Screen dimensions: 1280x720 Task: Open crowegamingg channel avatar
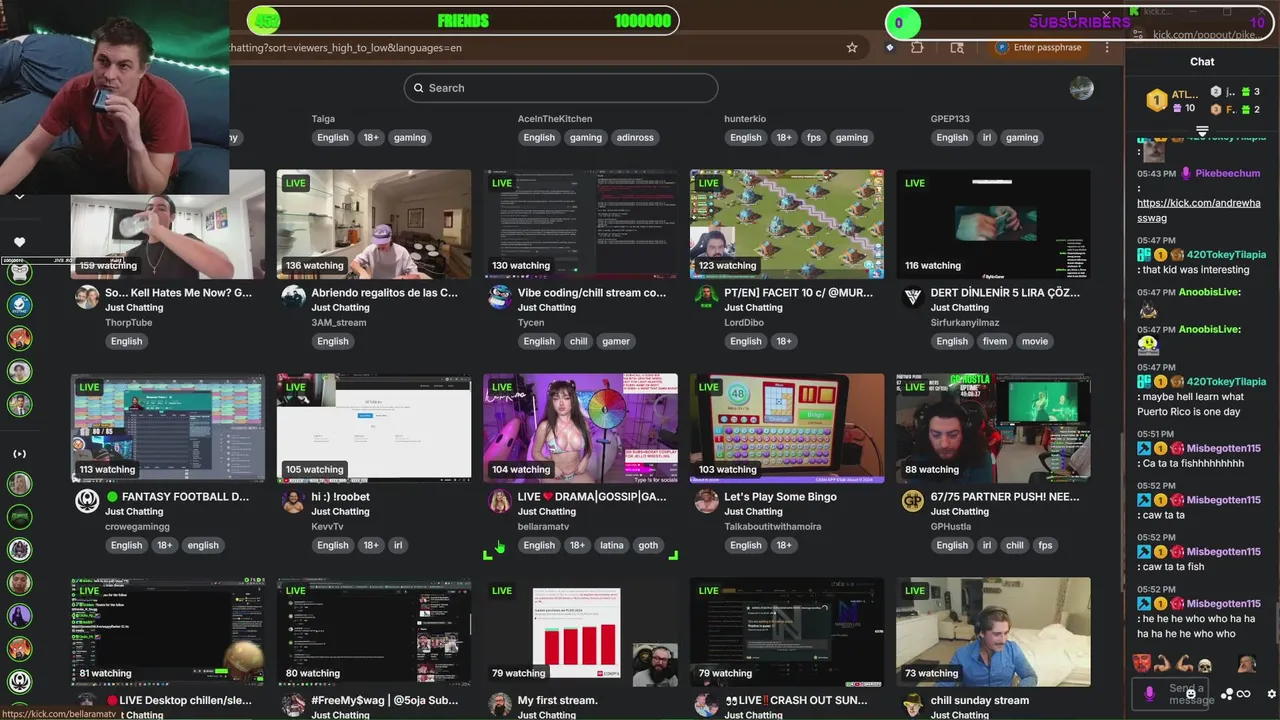(x=88, y=500)
